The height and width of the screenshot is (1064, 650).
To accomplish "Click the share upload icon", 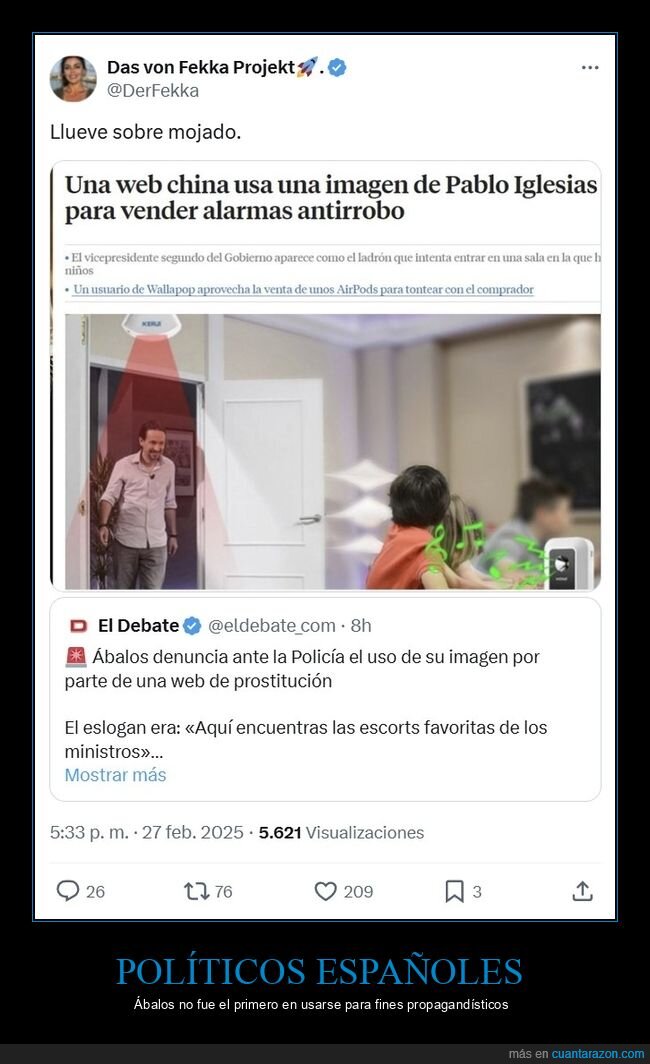I will pos(582,891).
